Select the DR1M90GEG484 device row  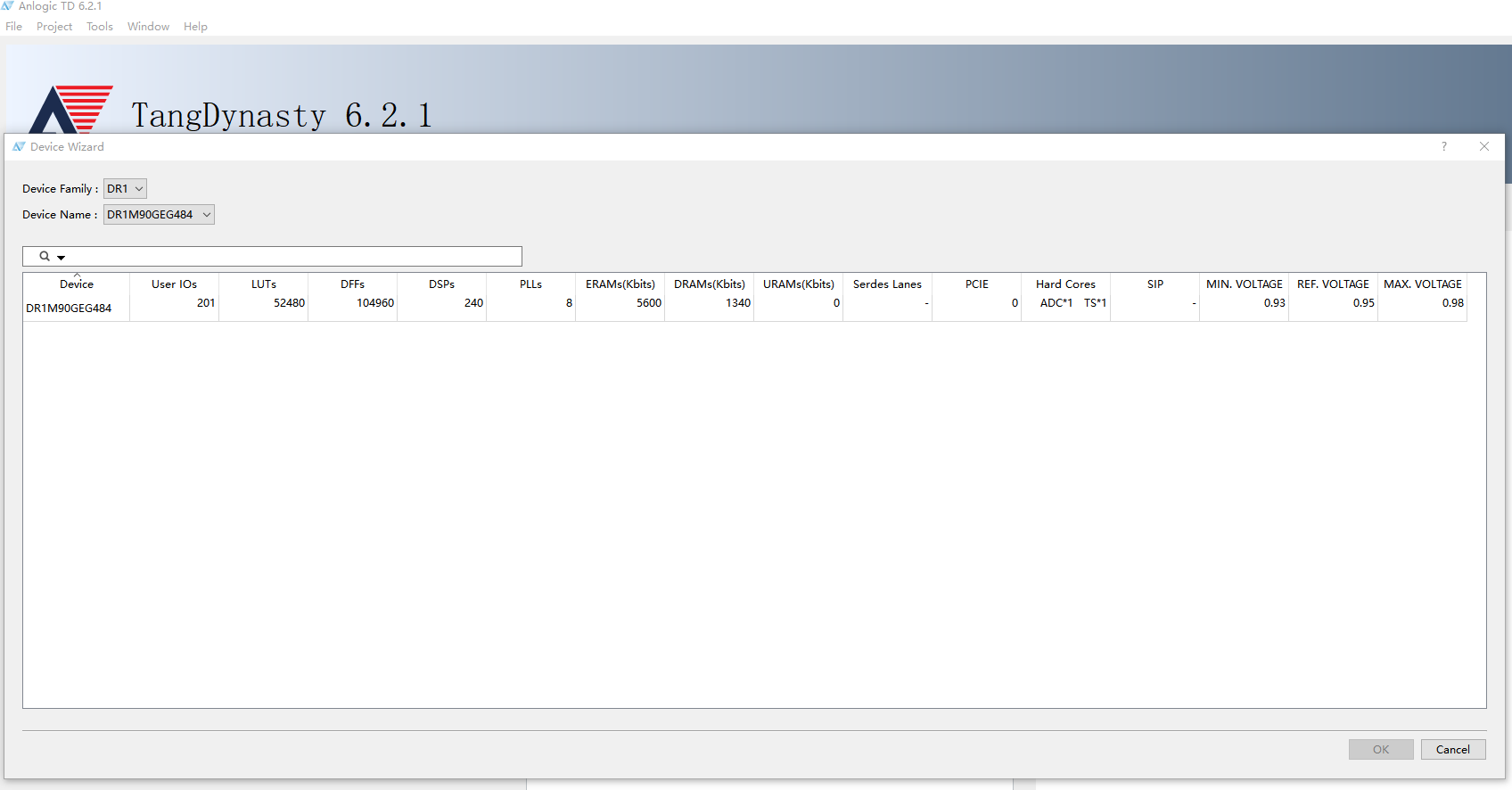[x=744, y=308]
